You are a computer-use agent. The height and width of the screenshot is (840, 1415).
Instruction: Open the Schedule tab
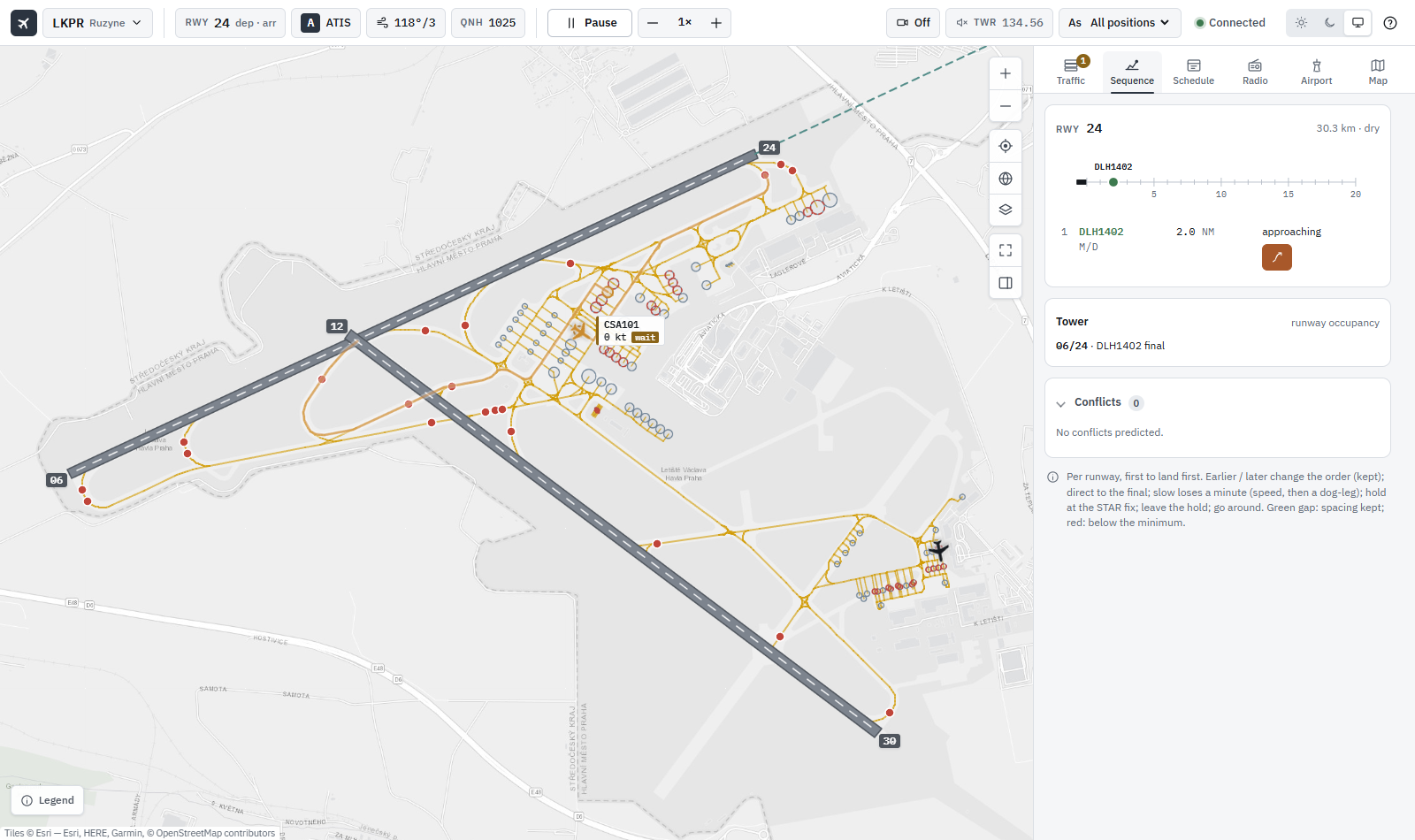1193,72
